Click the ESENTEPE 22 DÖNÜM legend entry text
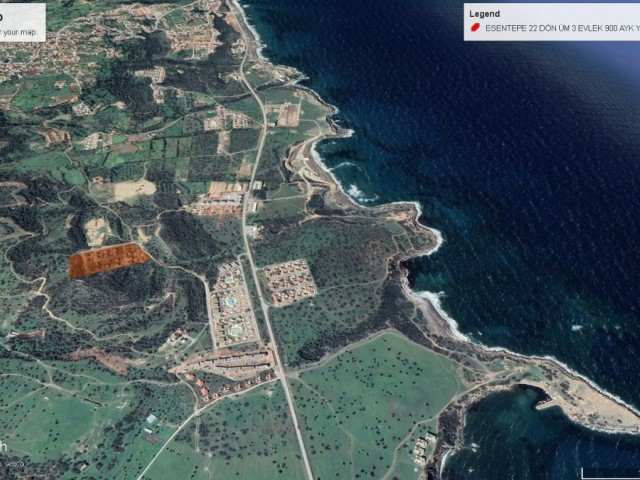This screenshot has width=640, height=480. point(562,28)
